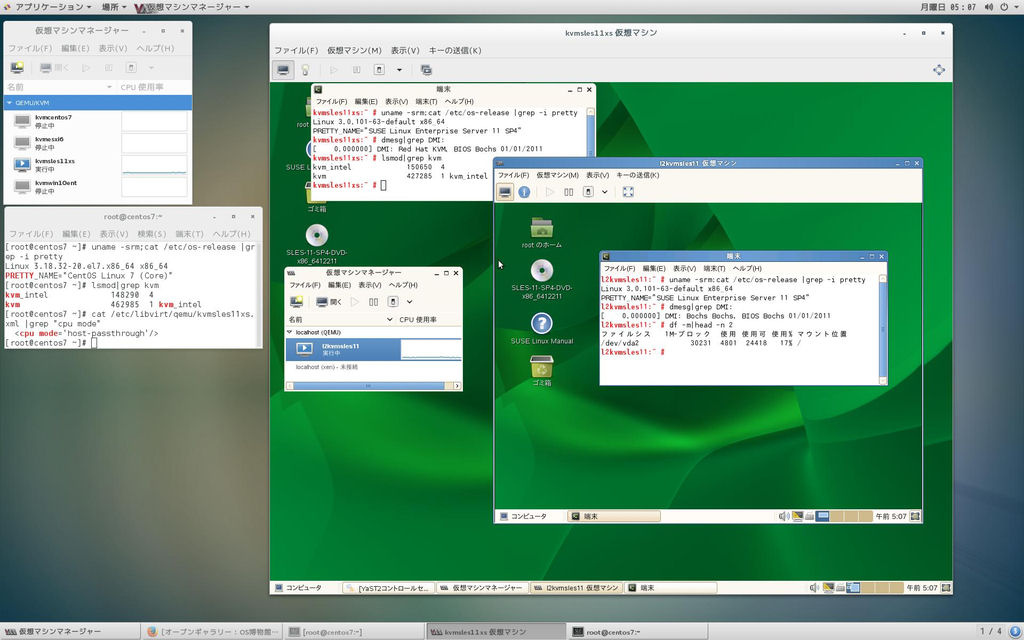
Task: Click 名前 column sort arrow in nested manager
Action: coord(390,319)
